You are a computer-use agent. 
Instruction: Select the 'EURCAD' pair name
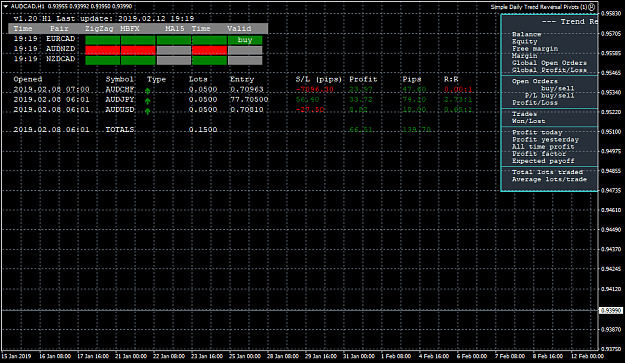tap(61, 39)
